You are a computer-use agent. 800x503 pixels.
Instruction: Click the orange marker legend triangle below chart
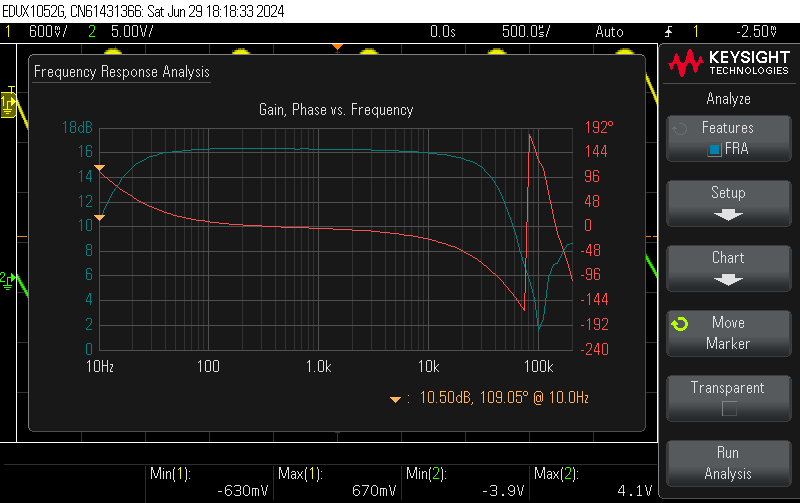pos(395,399)
